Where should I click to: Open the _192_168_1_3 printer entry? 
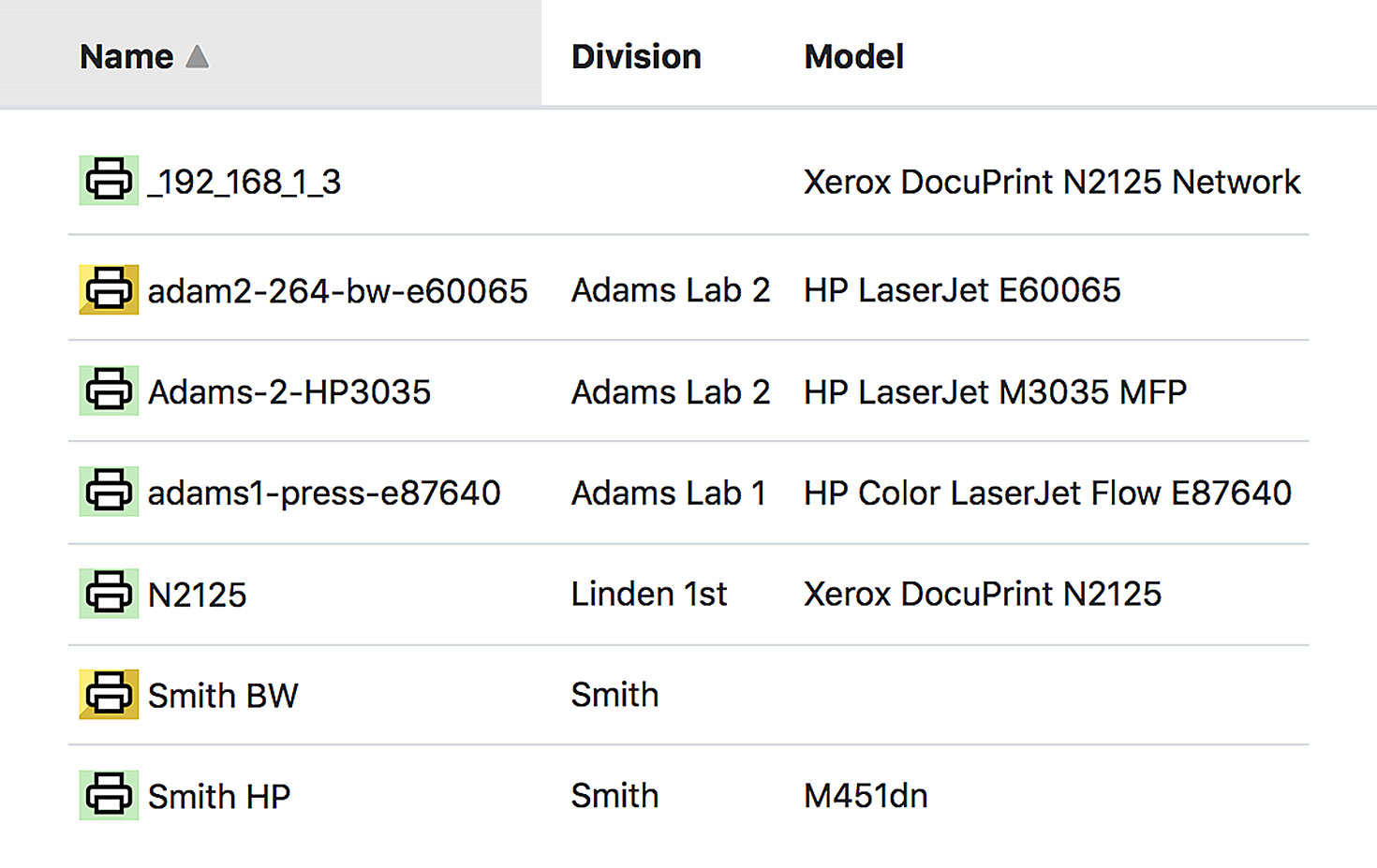pyautogui.click(x=244, y=182)
